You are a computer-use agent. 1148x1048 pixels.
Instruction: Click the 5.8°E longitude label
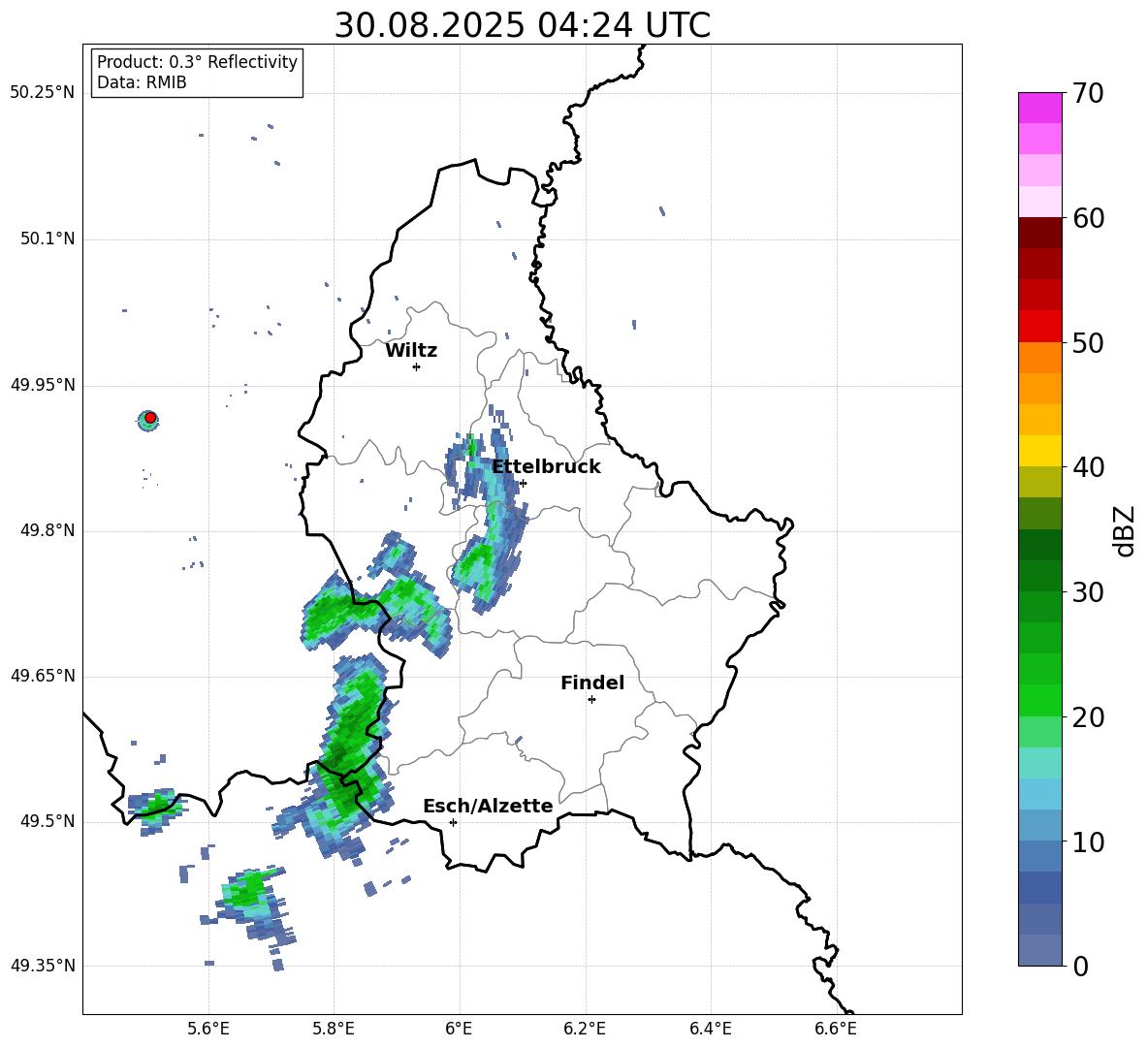pos(334,1029)
